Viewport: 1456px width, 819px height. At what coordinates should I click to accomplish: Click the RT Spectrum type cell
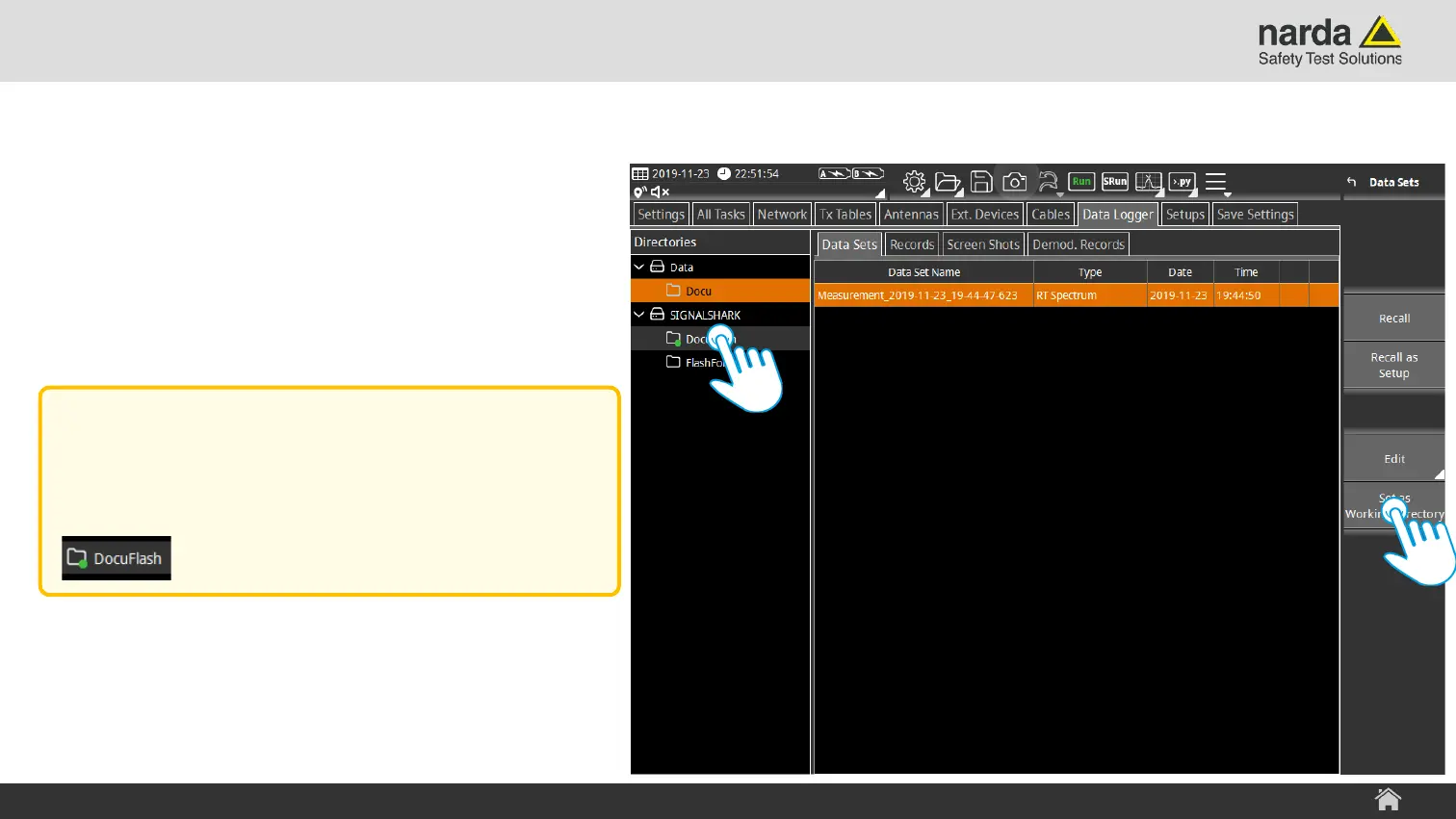coord(1090,295)
